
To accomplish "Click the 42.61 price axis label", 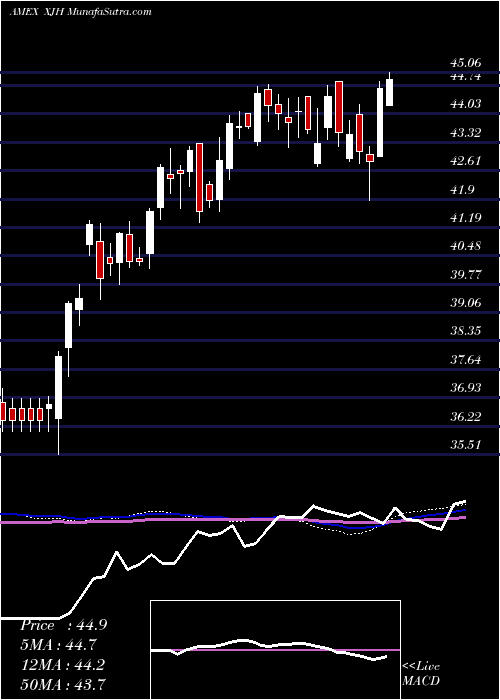I will 466,161.
